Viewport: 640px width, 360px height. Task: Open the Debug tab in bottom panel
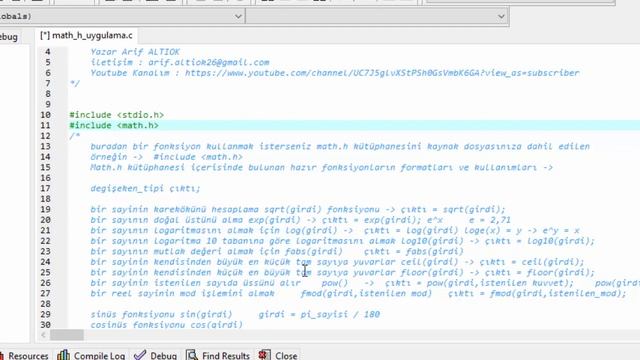[x=156, y=356]
